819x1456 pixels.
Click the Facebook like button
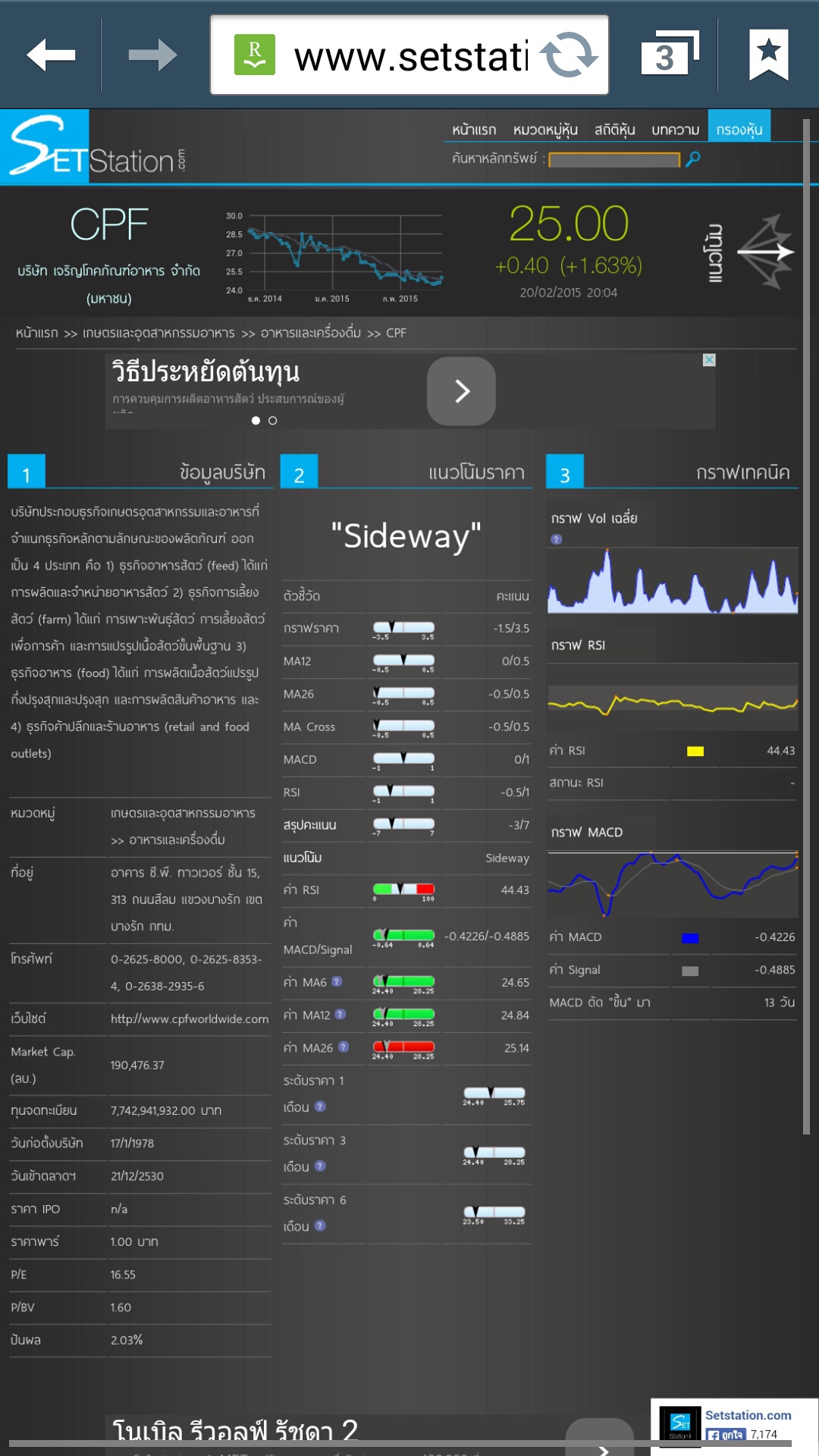coord(726,1435)
